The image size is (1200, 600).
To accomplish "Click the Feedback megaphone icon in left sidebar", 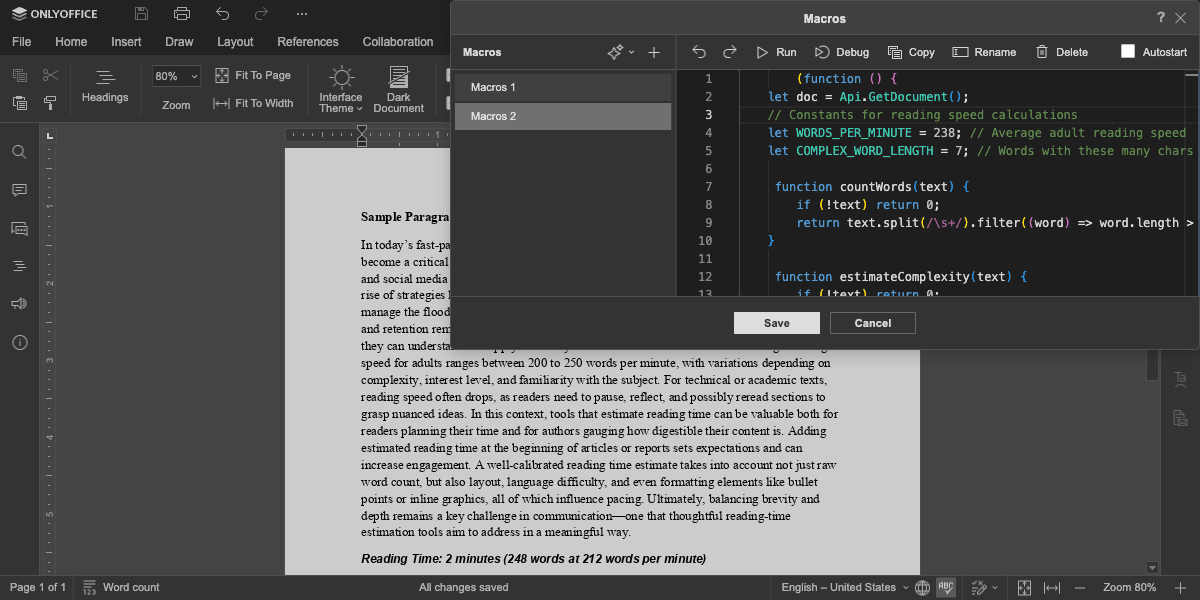I will click(19, 304).
